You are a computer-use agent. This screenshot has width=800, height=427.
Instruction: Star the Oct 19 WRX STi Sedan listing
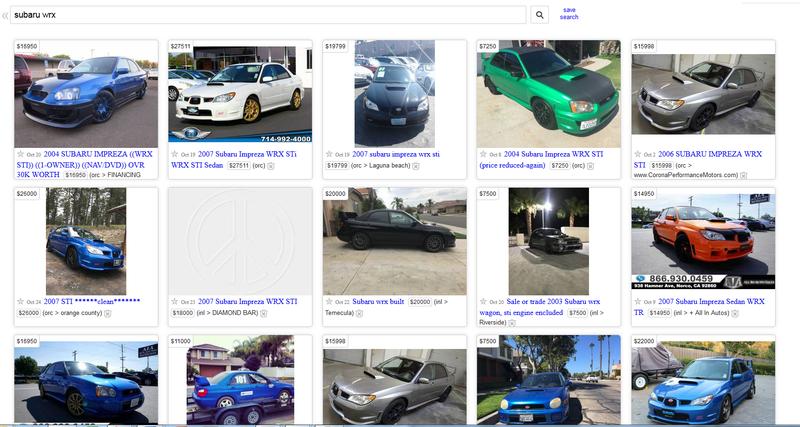[x=174, y=154]
